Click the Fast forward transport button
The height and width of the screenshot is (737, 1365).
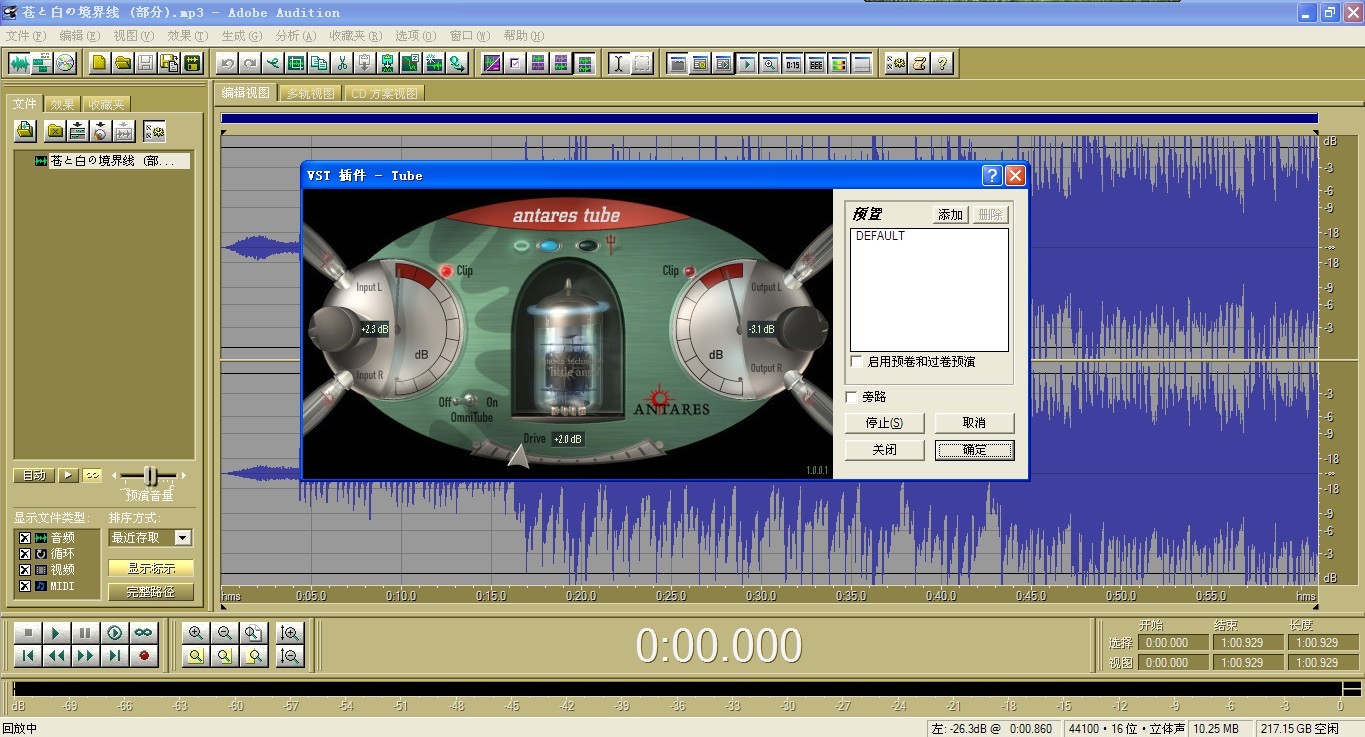point(86,656)
